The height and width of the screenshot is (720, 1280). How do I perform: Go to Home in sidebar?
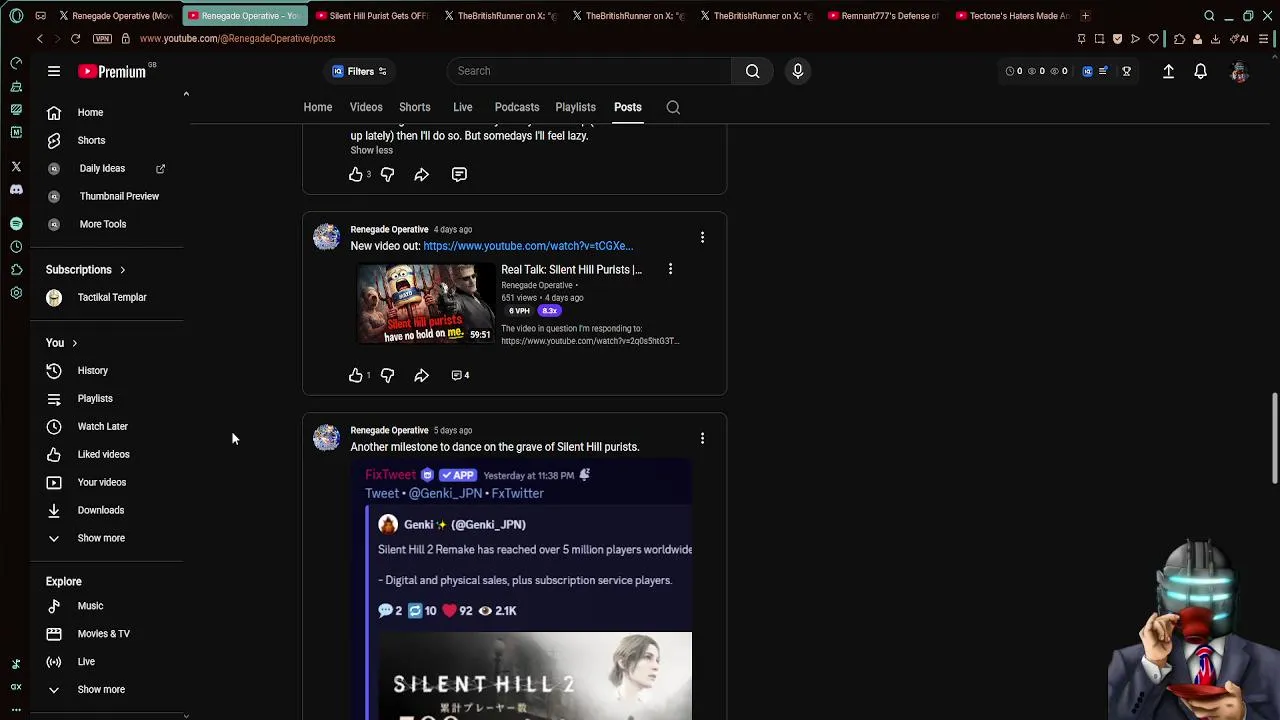click(90, 112)
